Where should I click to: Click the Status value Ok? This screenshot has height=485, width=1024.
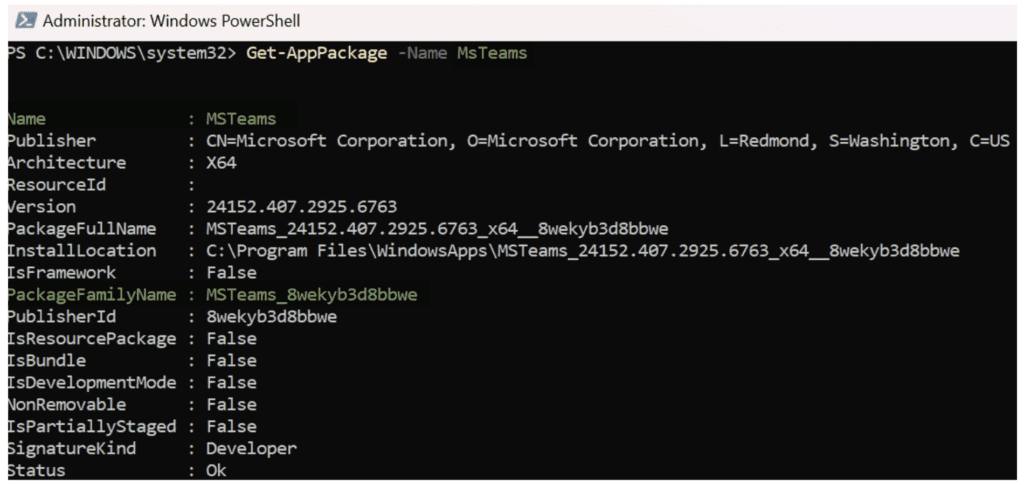tap(216, 471)
